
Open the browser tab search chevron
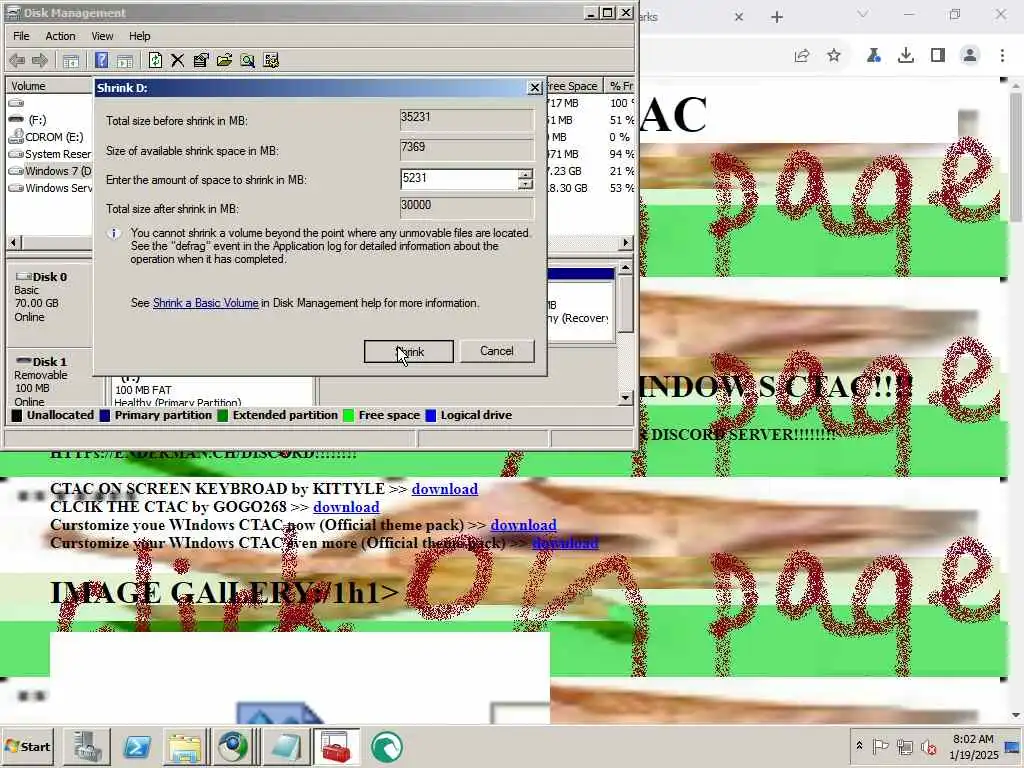click(863, 14)
